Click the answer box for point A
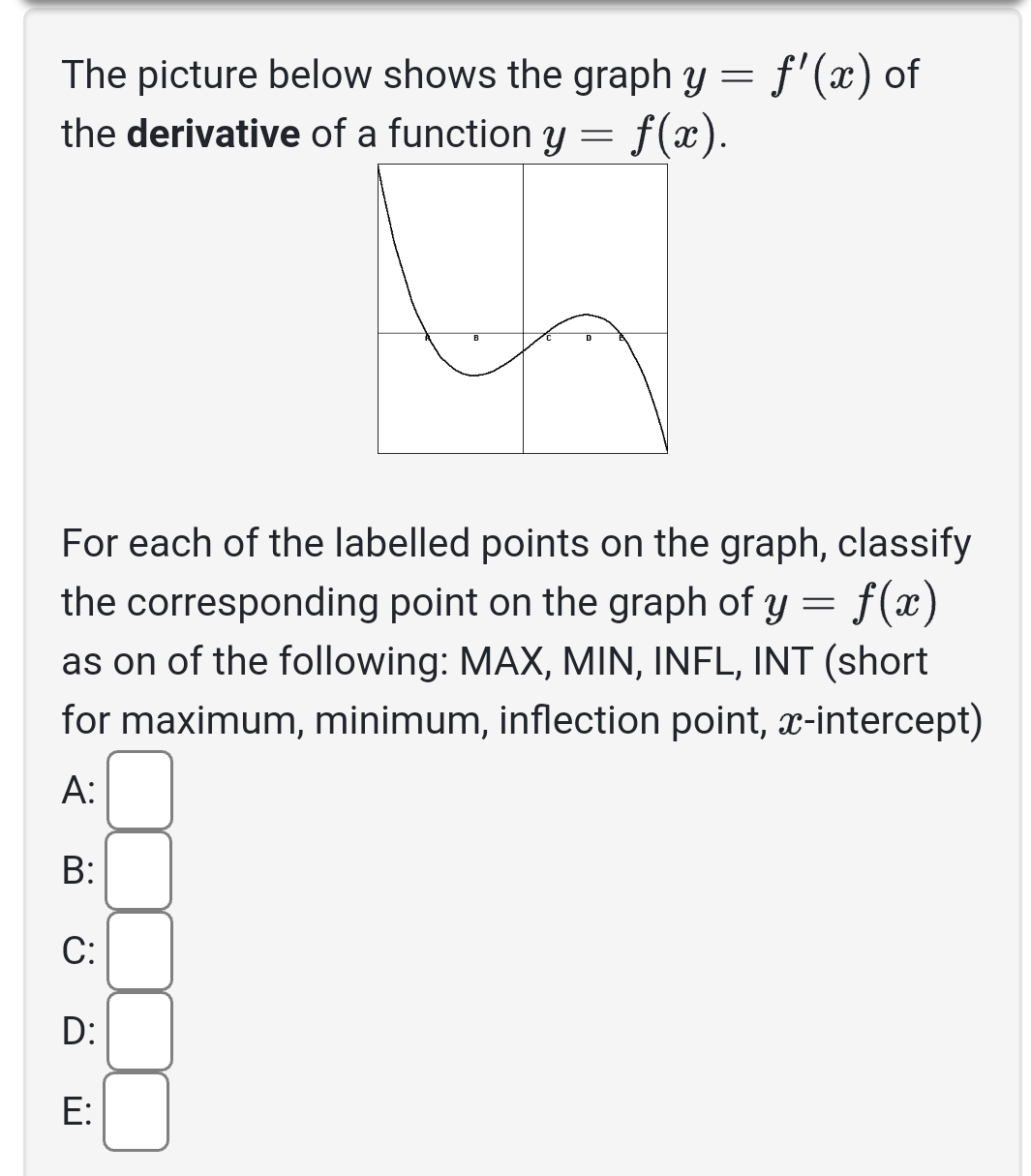Screen dimensions: 1031x1176 [139, 790]
